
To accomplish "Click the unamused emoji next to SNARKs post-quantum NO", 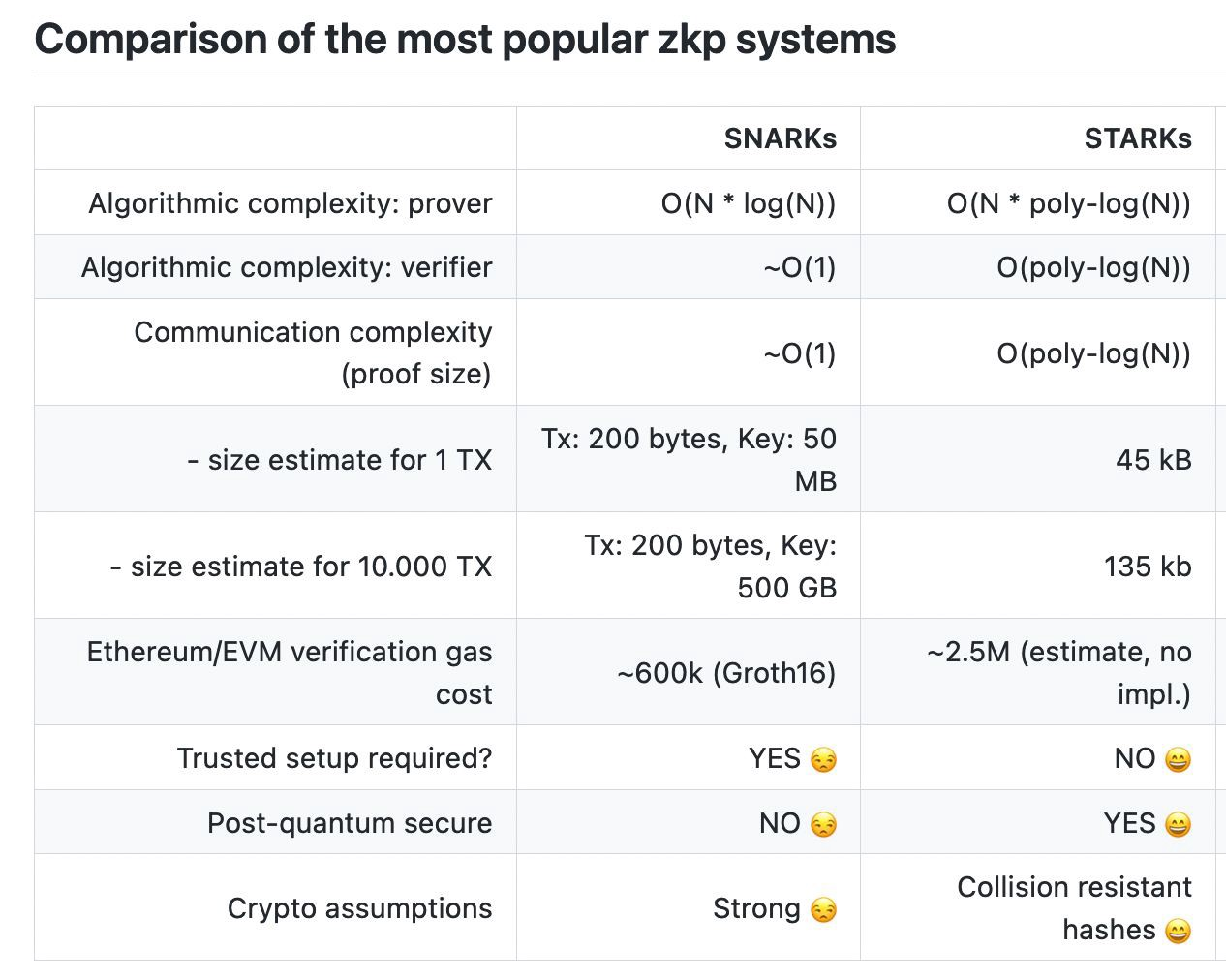I will 823,825.
